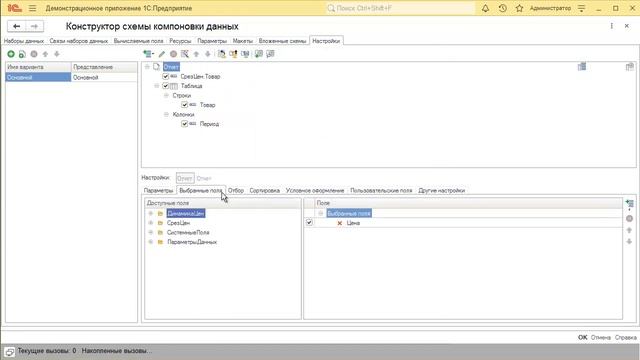Move the settings variant up
This screenshot has height=360, width=640.
[x=45, y=54]
